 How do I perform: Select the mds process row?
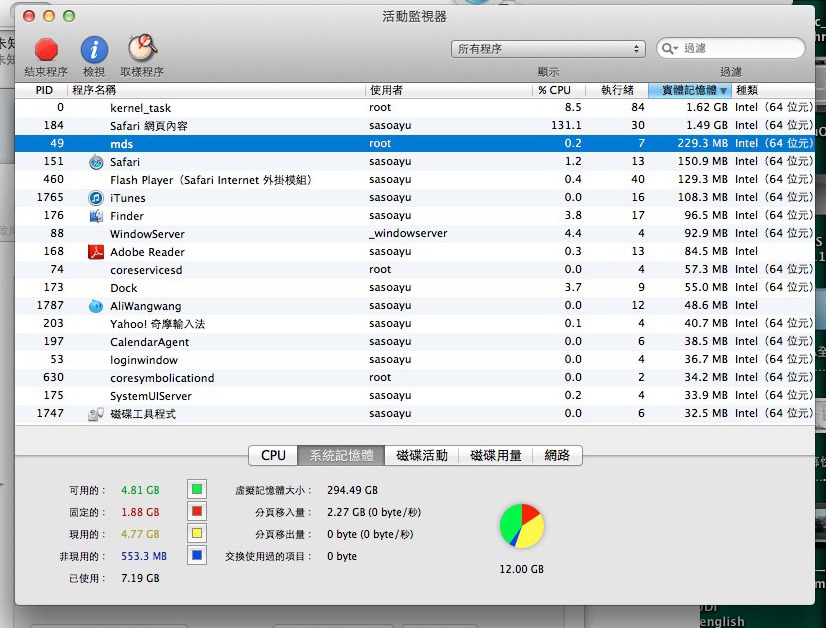415,143
